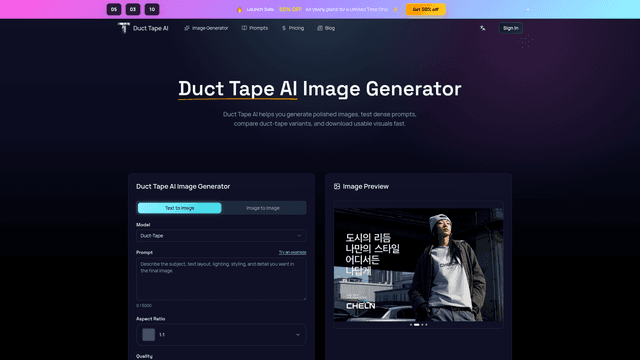
Task: Click the Try an example link
Action: 292,252
